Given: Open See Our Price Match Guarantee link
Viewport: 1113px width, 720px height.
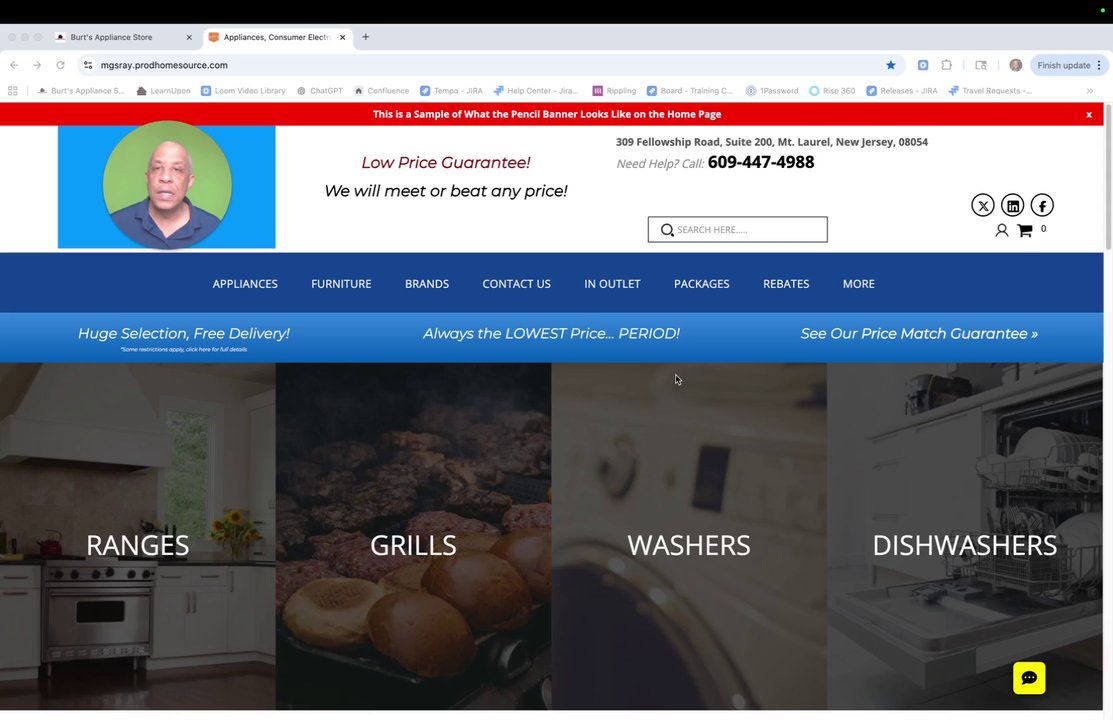Looking at the screenshot, I should pos(919,334).
